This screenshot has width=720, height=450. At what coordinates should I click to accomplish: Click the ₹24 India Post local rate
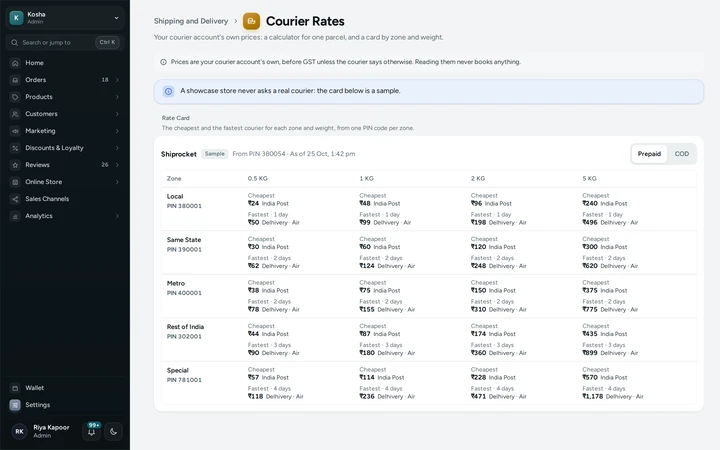coord(268,203)
